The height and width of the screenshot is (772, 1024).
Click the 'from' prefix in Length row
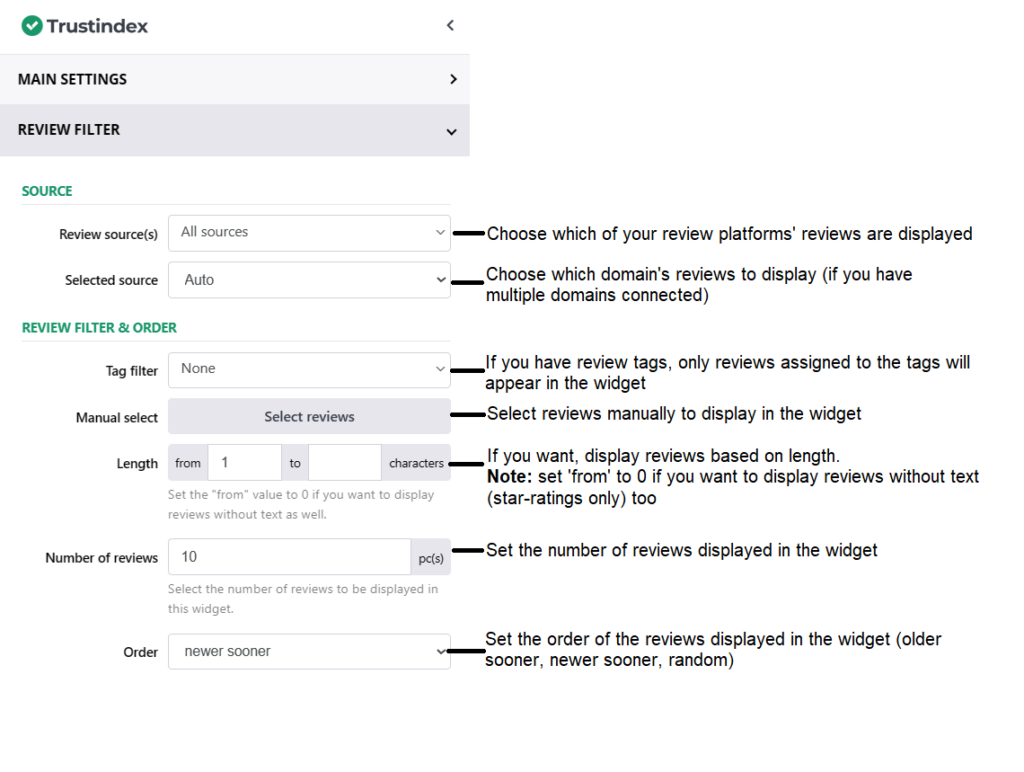tap(188, 463)
